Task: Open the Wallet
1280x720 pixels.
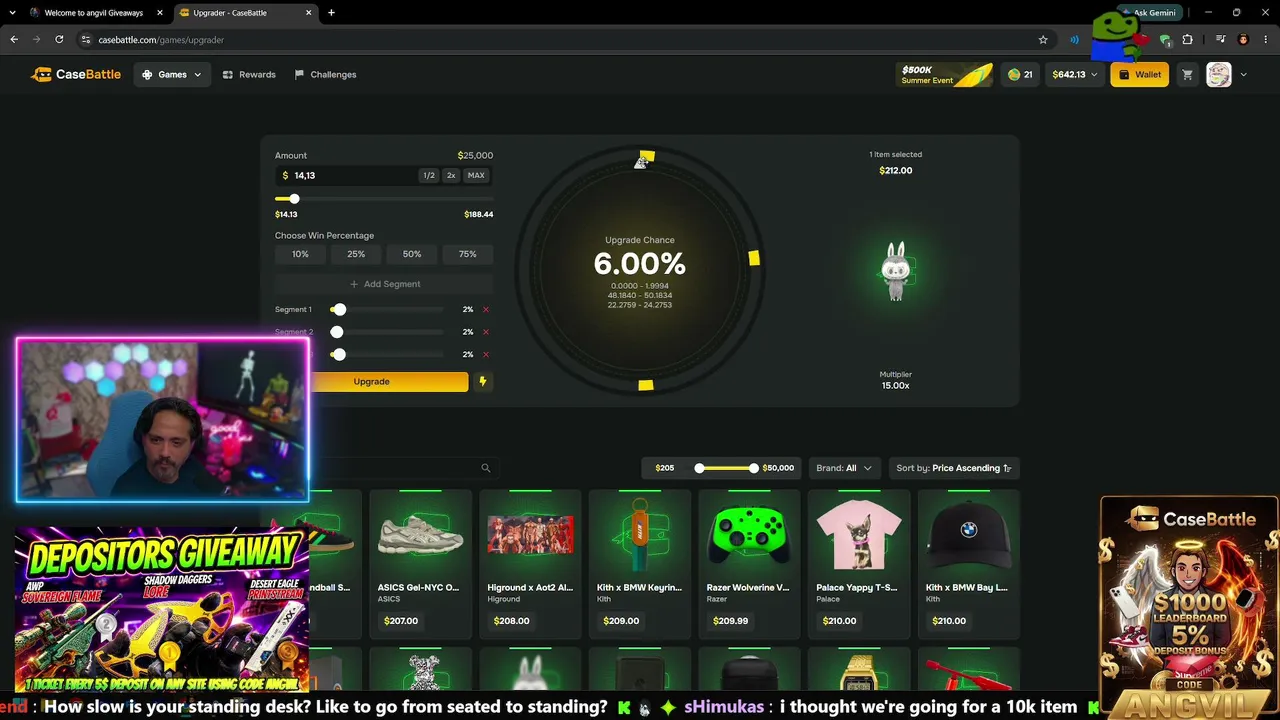Action: (1140, 74)
